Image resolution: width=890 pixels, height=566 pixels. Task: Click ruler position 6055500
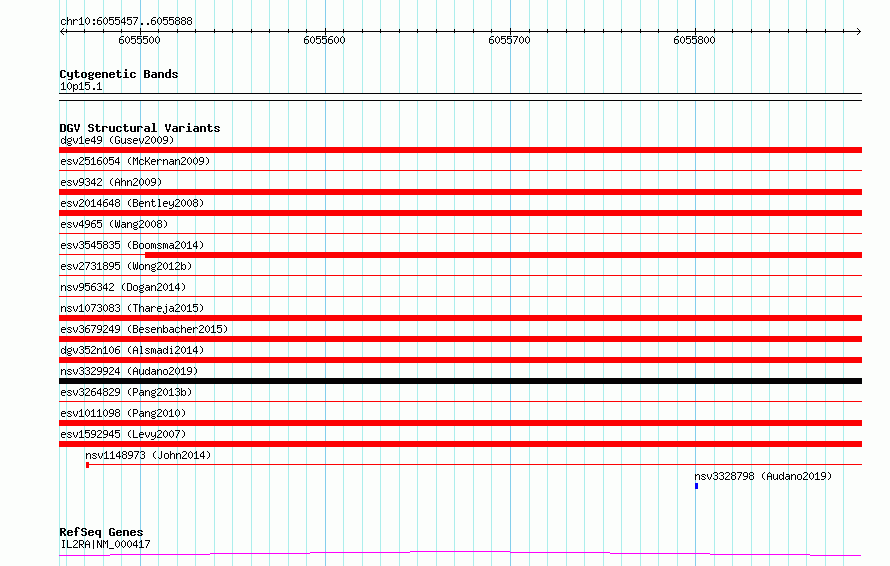click(140, 40)
